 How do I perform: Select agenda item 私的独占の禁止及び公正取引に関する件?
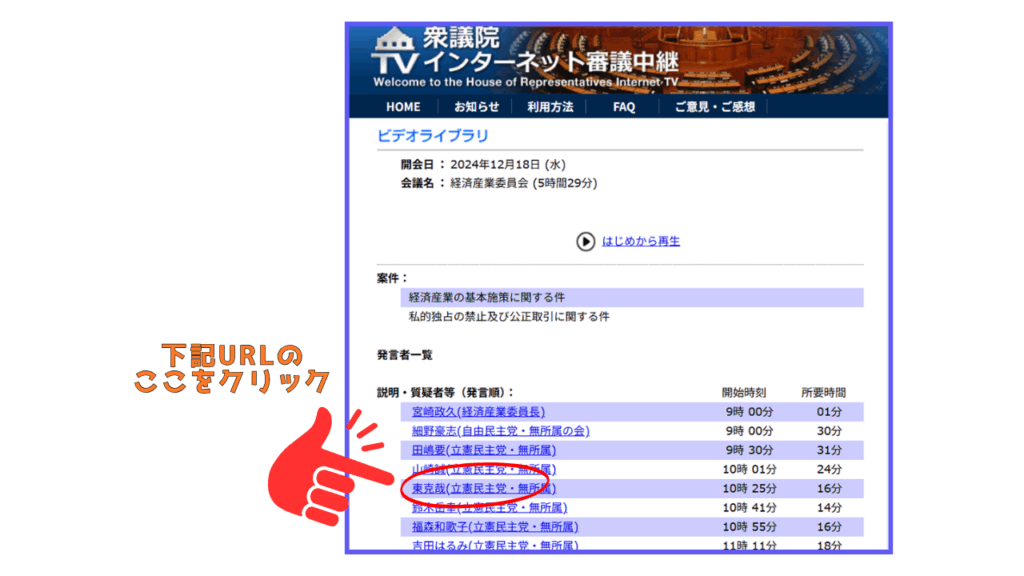tap(509, 317)
